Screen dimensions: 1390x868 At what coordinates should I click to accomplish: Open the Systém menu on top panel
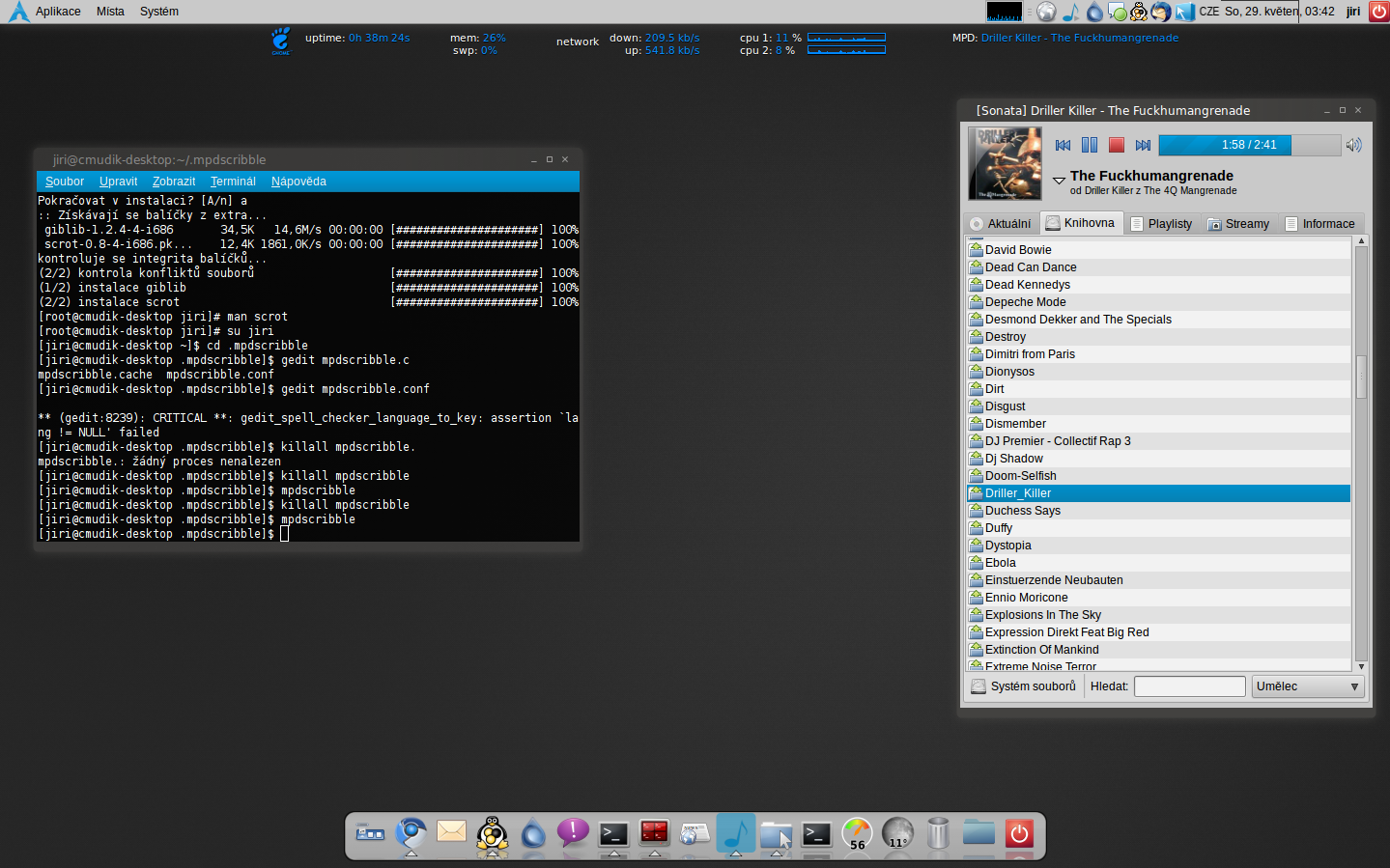coord(159,12)
